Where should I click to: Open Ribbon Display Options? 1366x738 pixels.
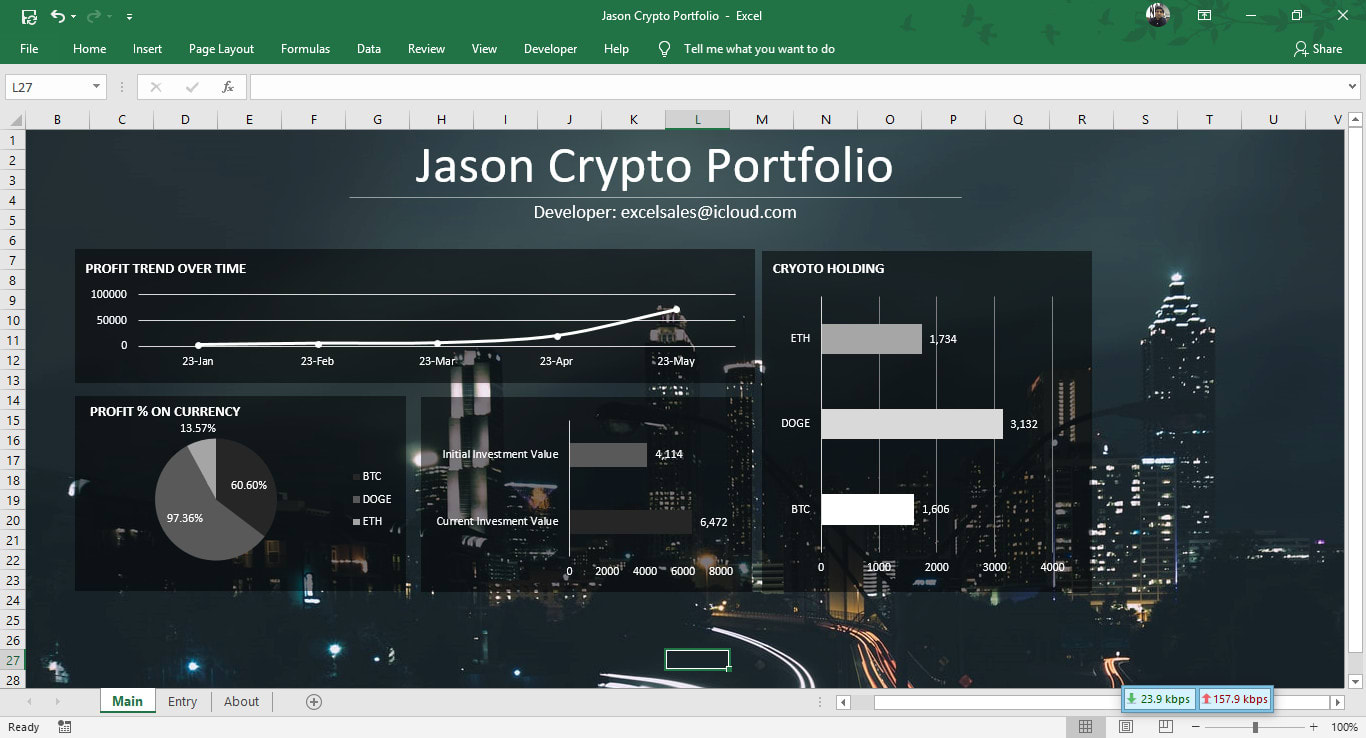[1204, 16]
